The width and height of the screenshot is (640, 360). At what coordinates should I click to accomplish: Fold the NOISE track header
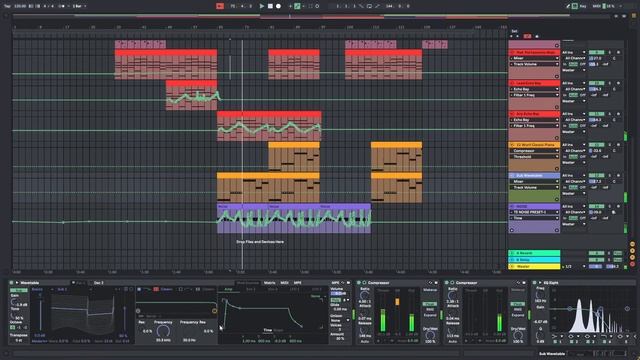tap(512, 207)
